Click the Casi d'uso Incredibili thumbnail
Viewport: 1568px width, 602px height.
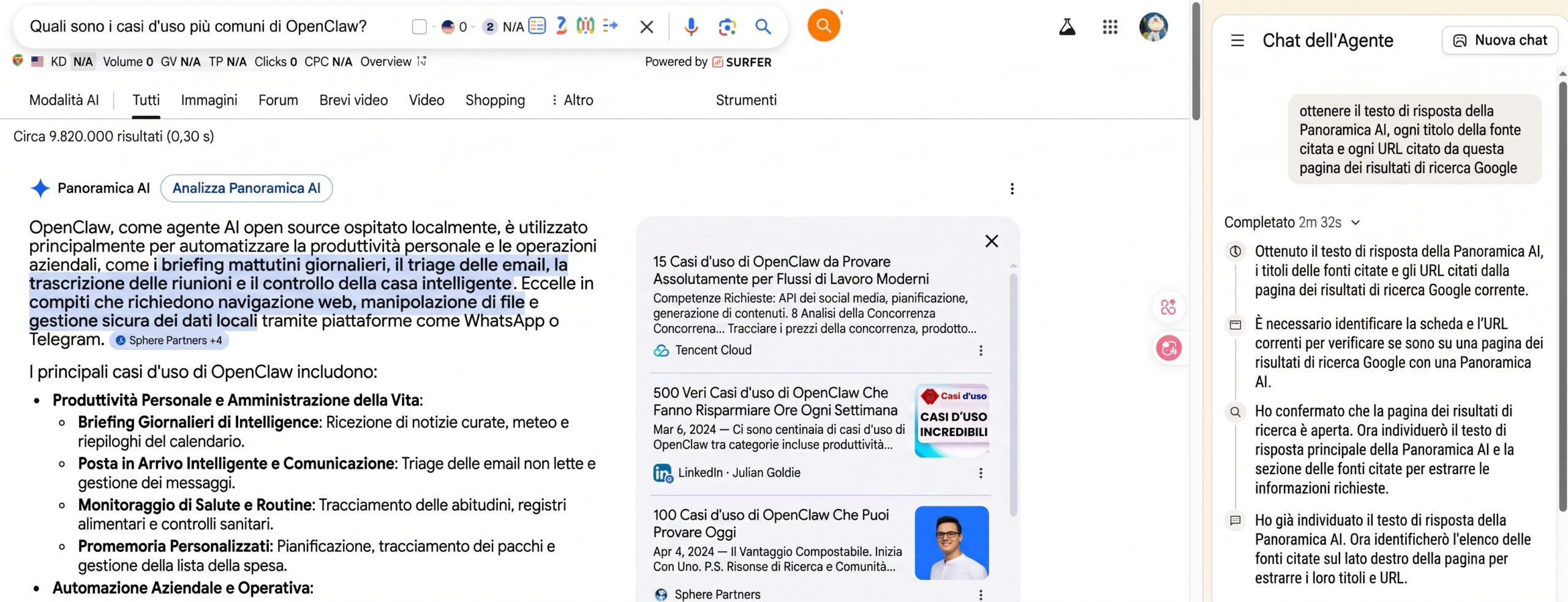(x=951, y=421)
